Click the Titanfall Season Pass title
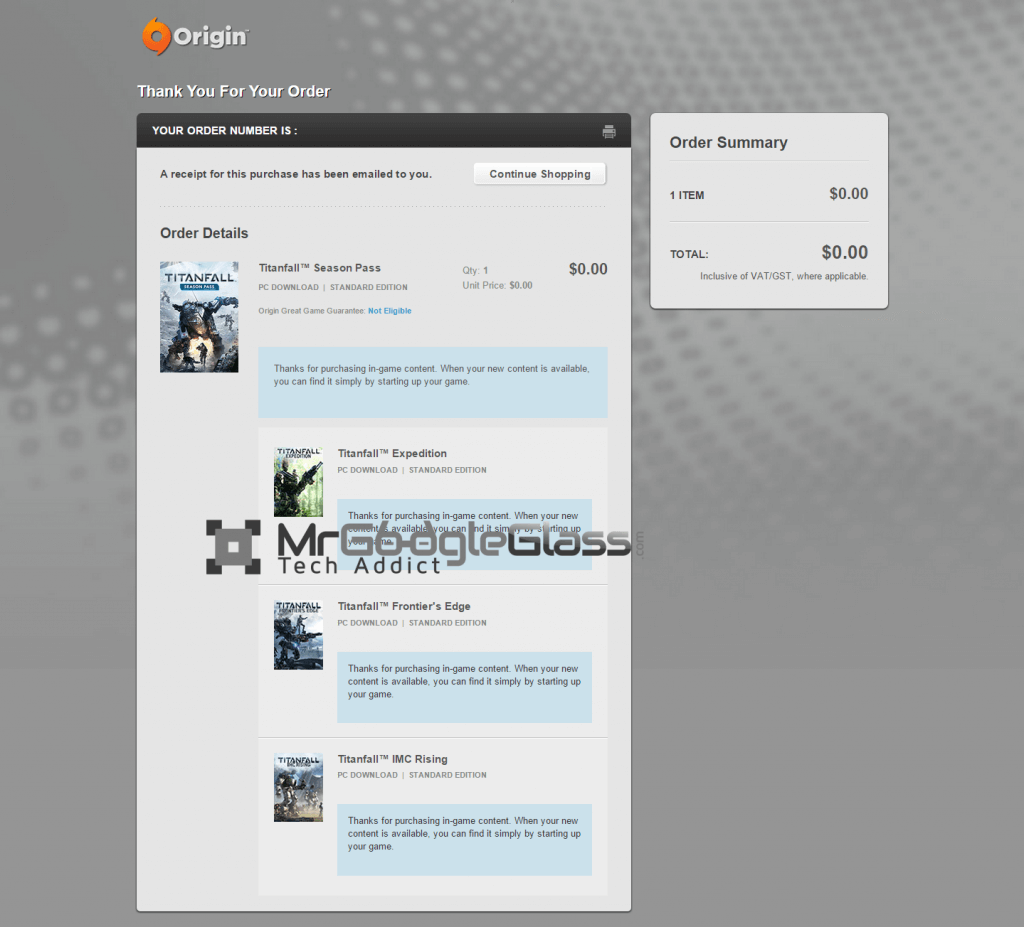Image resolution: width=1024 pixels, height=927 pixels. point(319,268)
